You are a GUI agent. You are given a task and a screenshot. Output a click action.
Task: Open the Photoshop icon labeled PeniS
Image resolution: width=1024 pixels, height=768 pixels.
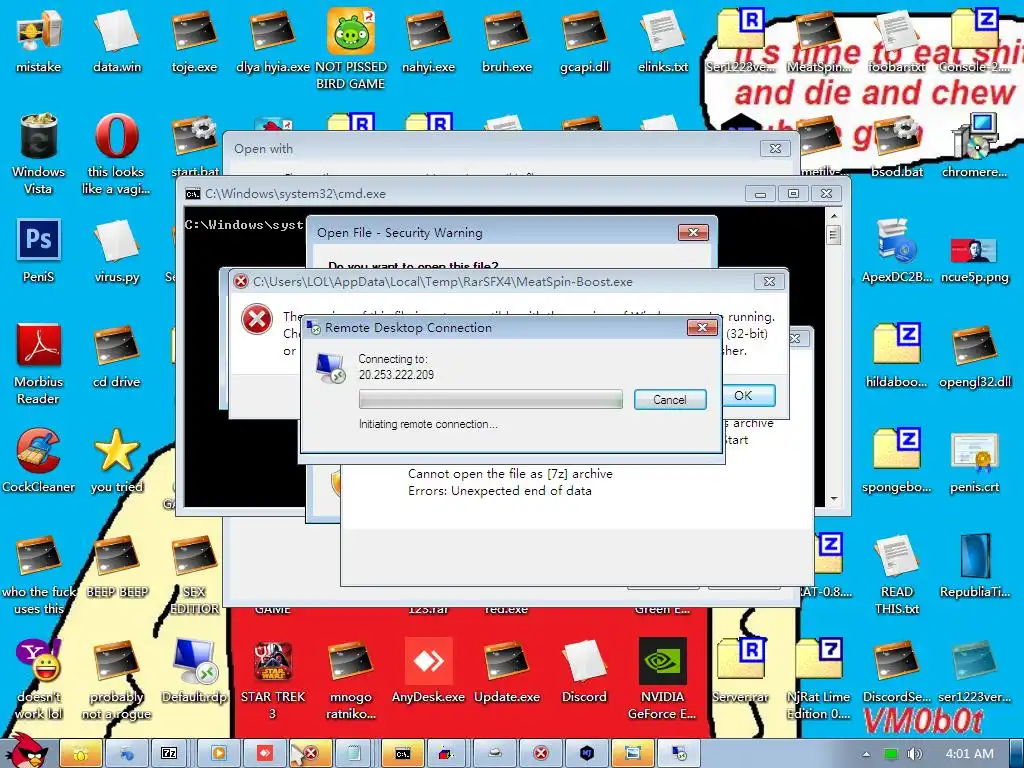(38, 251)
